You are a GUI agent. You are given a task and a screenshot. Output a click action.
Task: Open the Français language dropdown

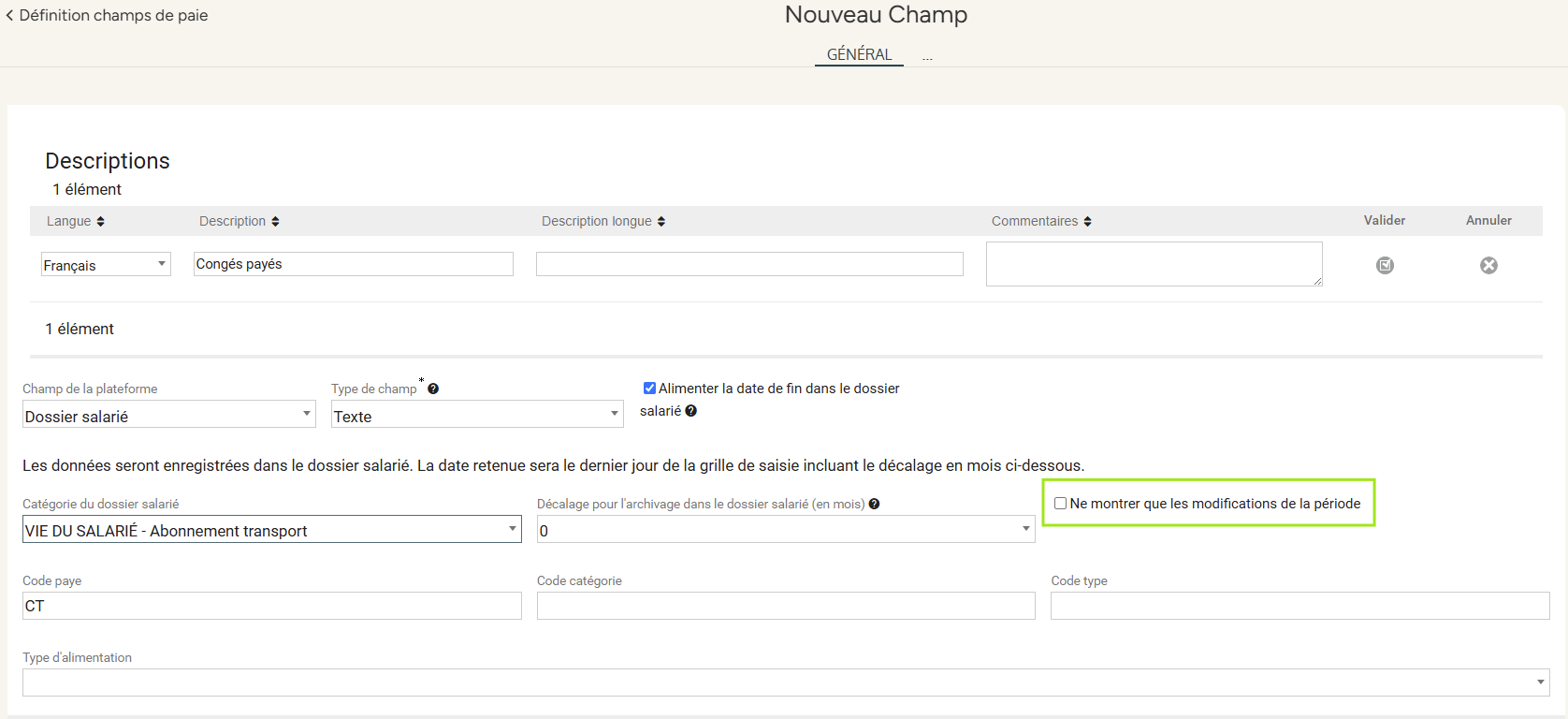pos(106,265)
